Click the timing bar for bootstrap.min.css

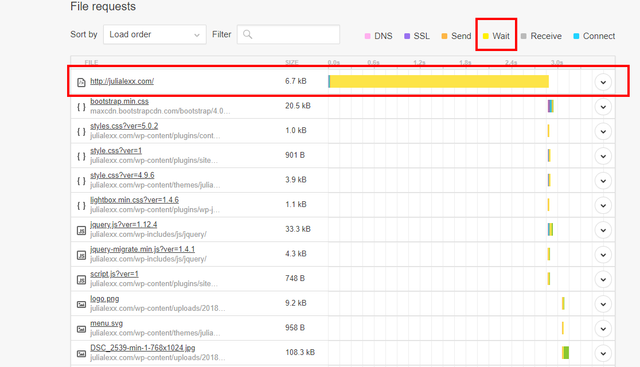click(551, 106)
